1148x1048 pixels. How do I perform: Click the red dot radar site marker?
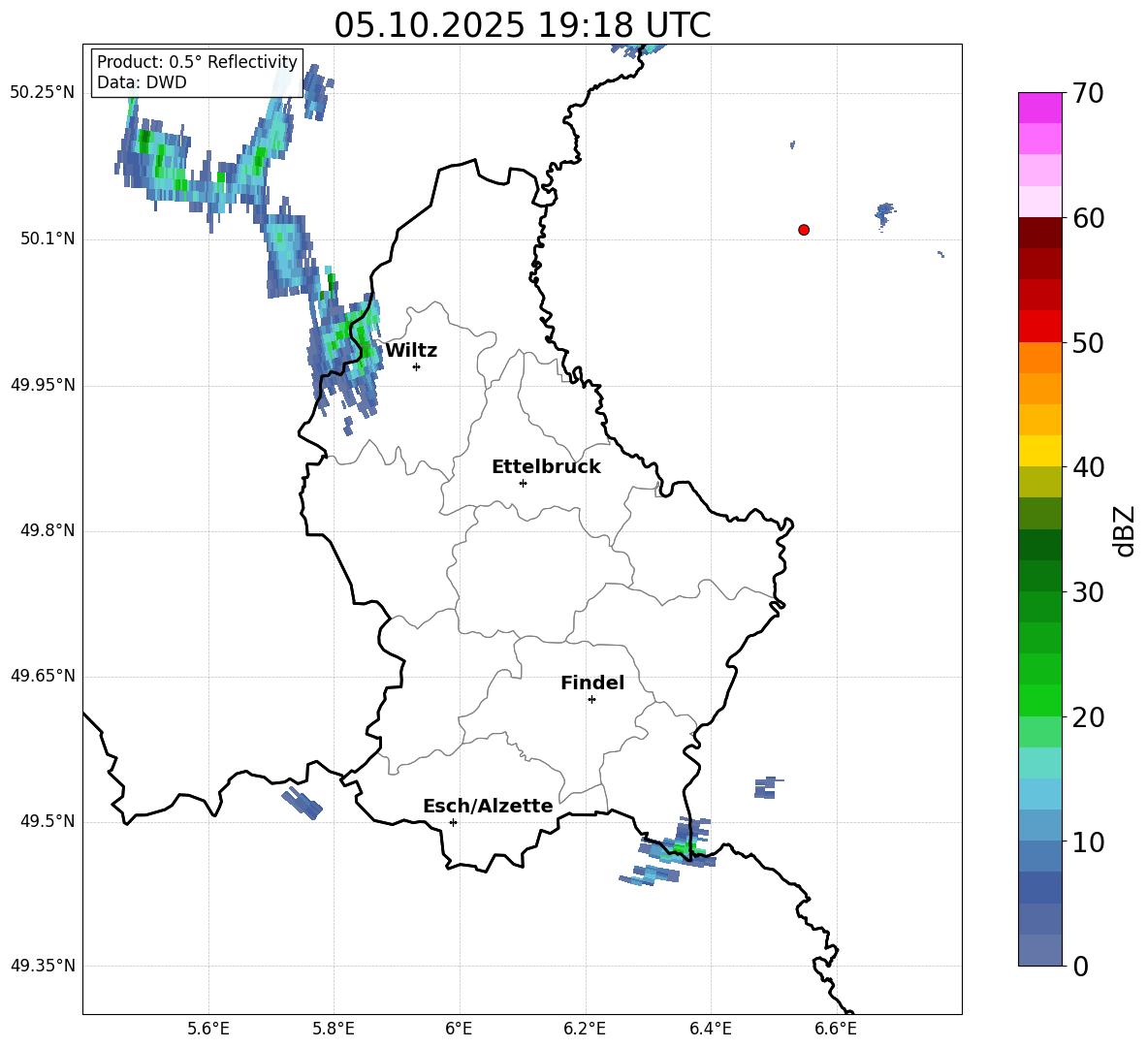click(x=804, y=230)
